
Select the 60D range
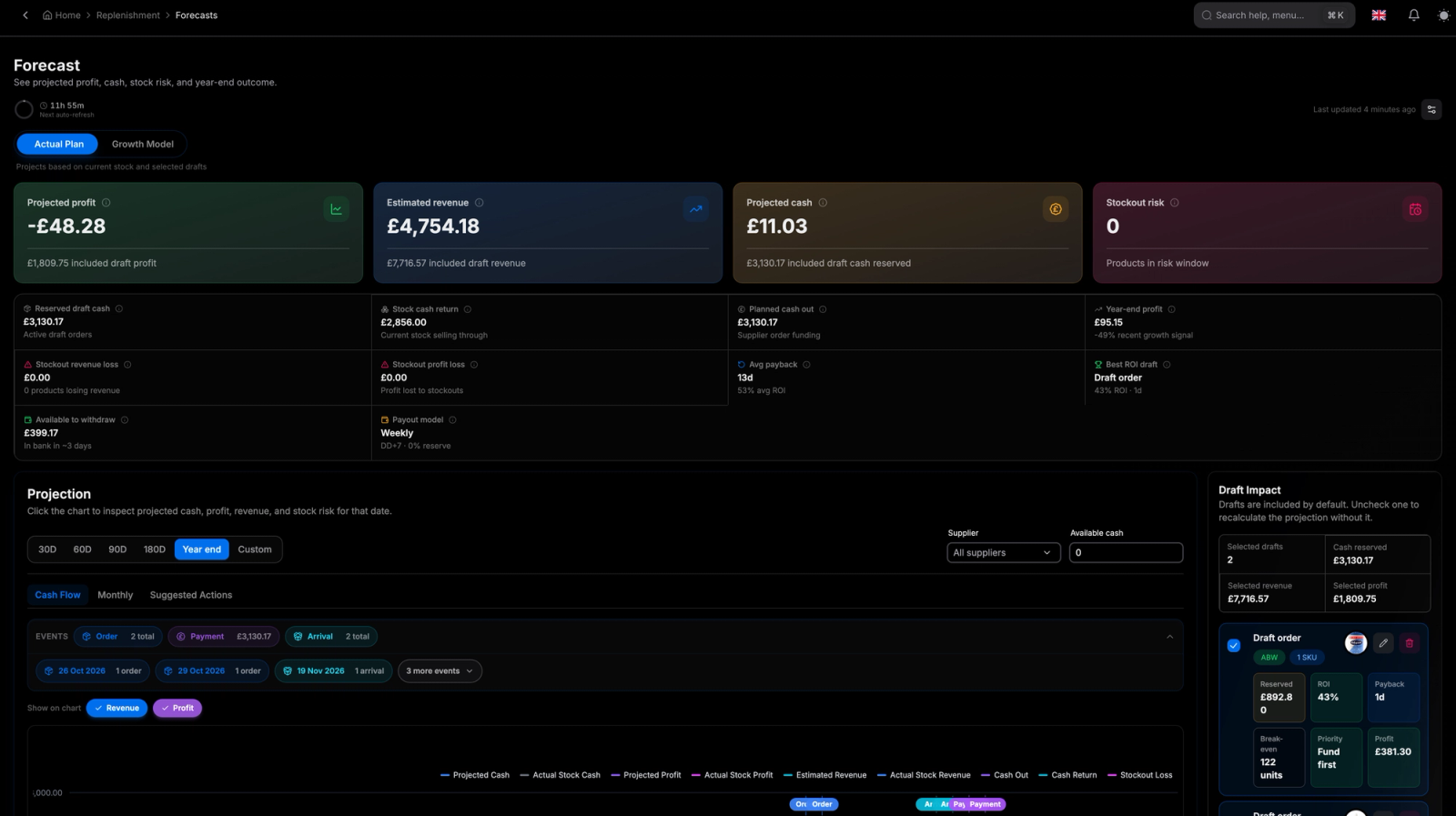(82, 549)
